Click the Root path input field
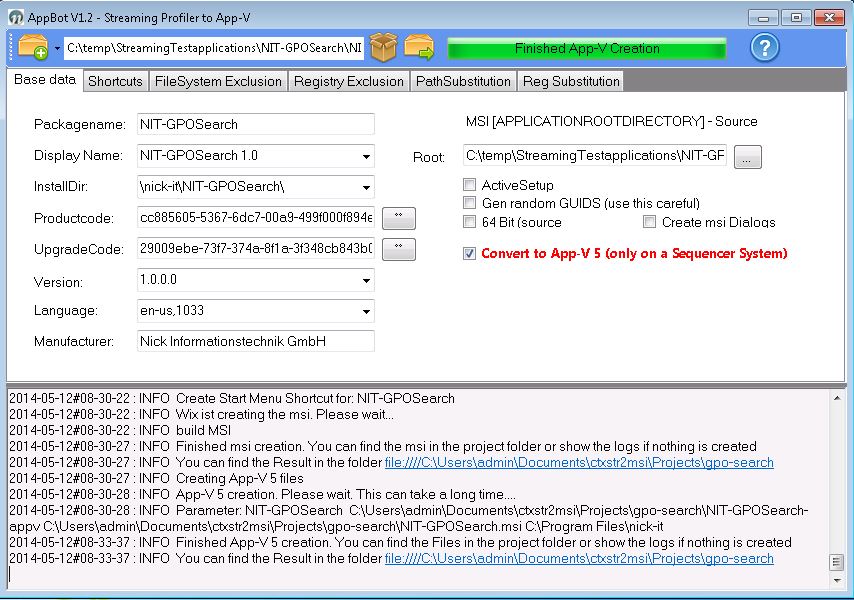The width and height of the screenshot is (854, 600). (x=595, y=156)
